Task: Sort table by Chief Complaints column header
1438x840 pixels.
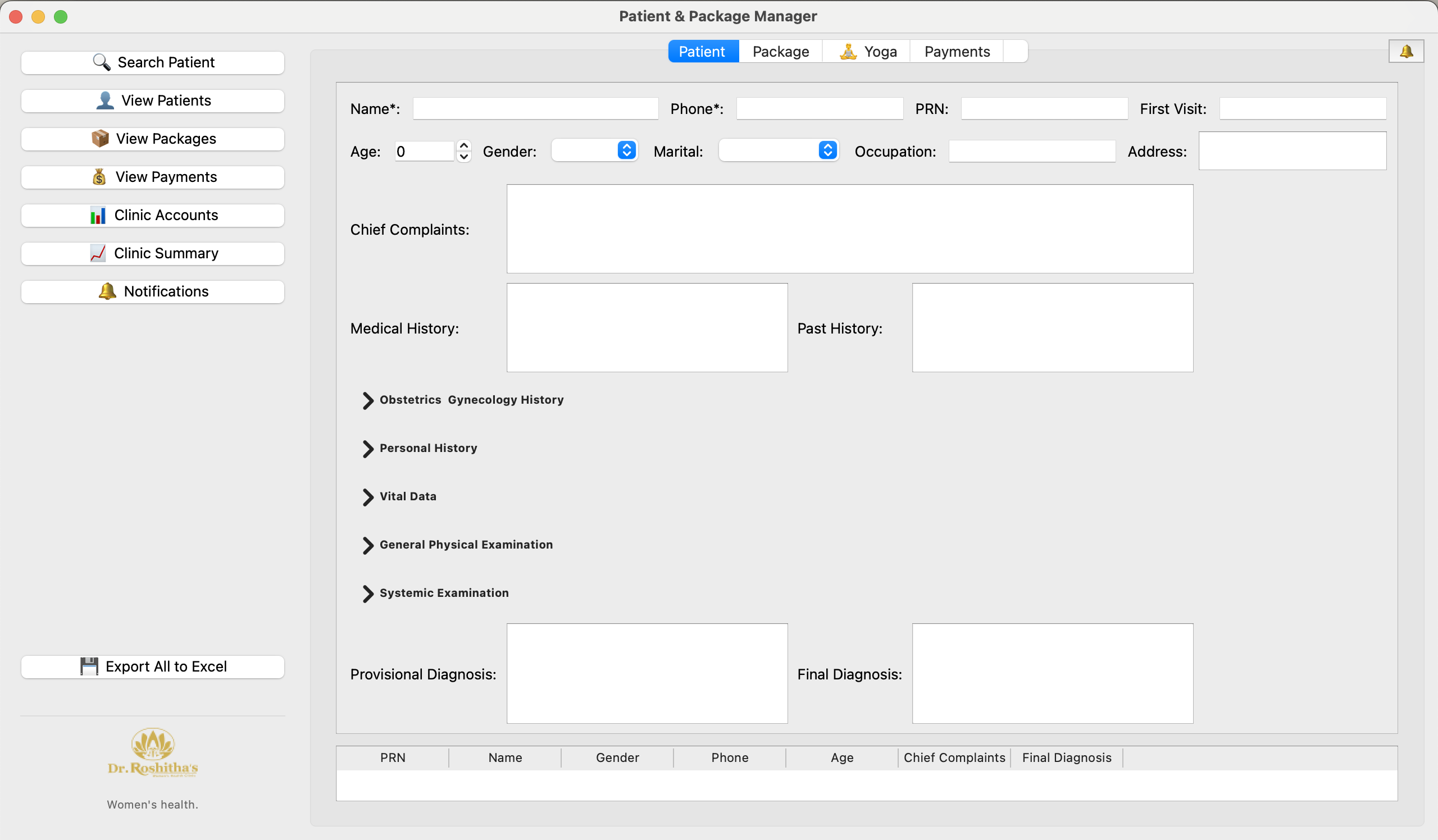Action: point(954,758)
